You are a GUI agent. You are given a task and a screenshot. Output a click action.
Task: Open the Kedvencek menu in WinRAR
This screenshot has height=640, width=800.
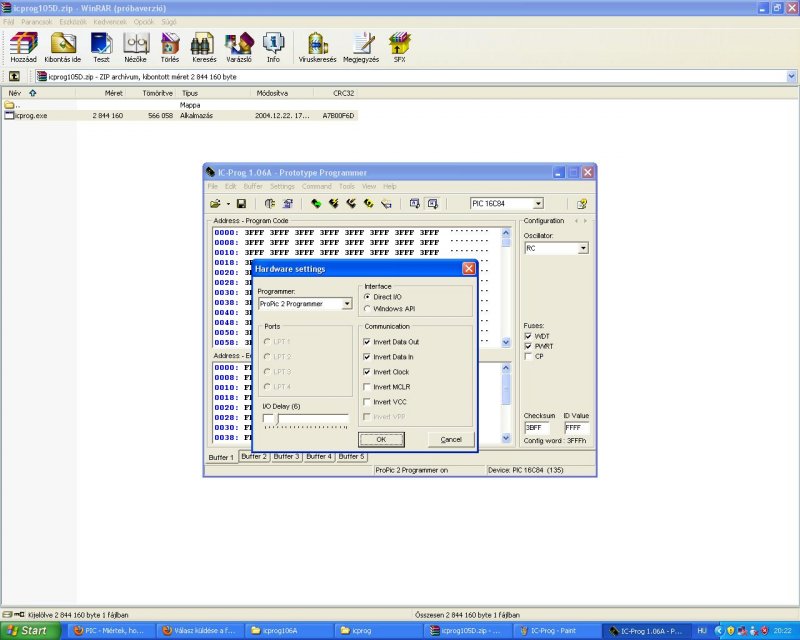[110, 22]
